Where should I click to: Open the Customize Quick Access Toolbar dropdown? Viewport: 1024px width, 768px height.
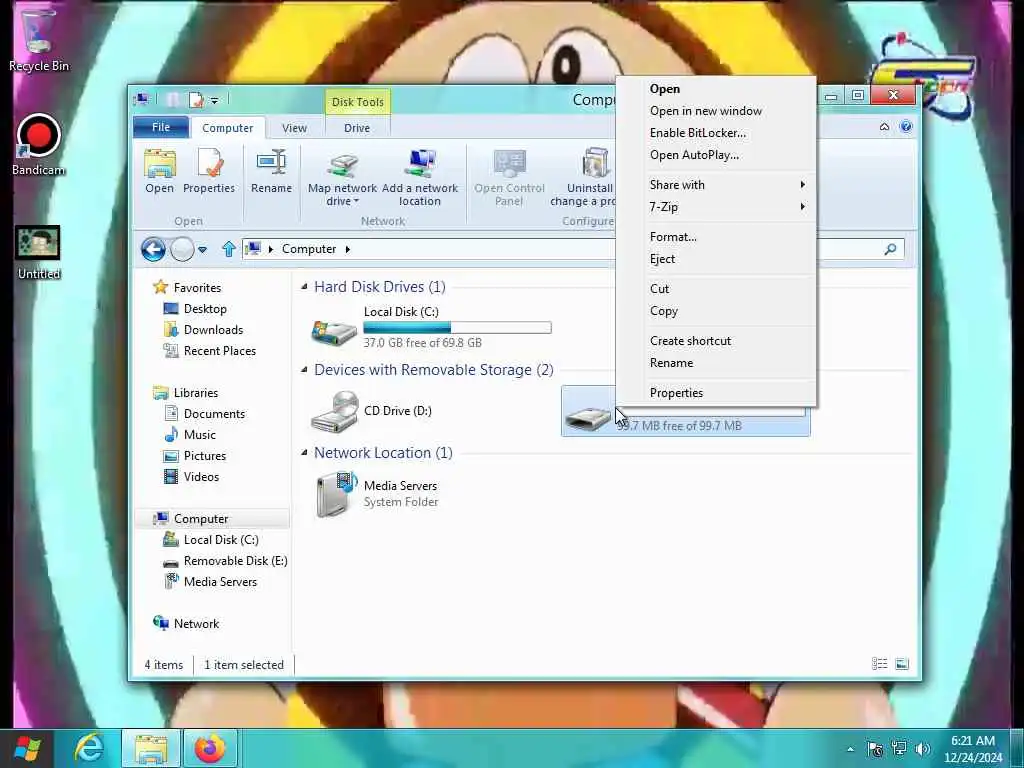(214, 101)
